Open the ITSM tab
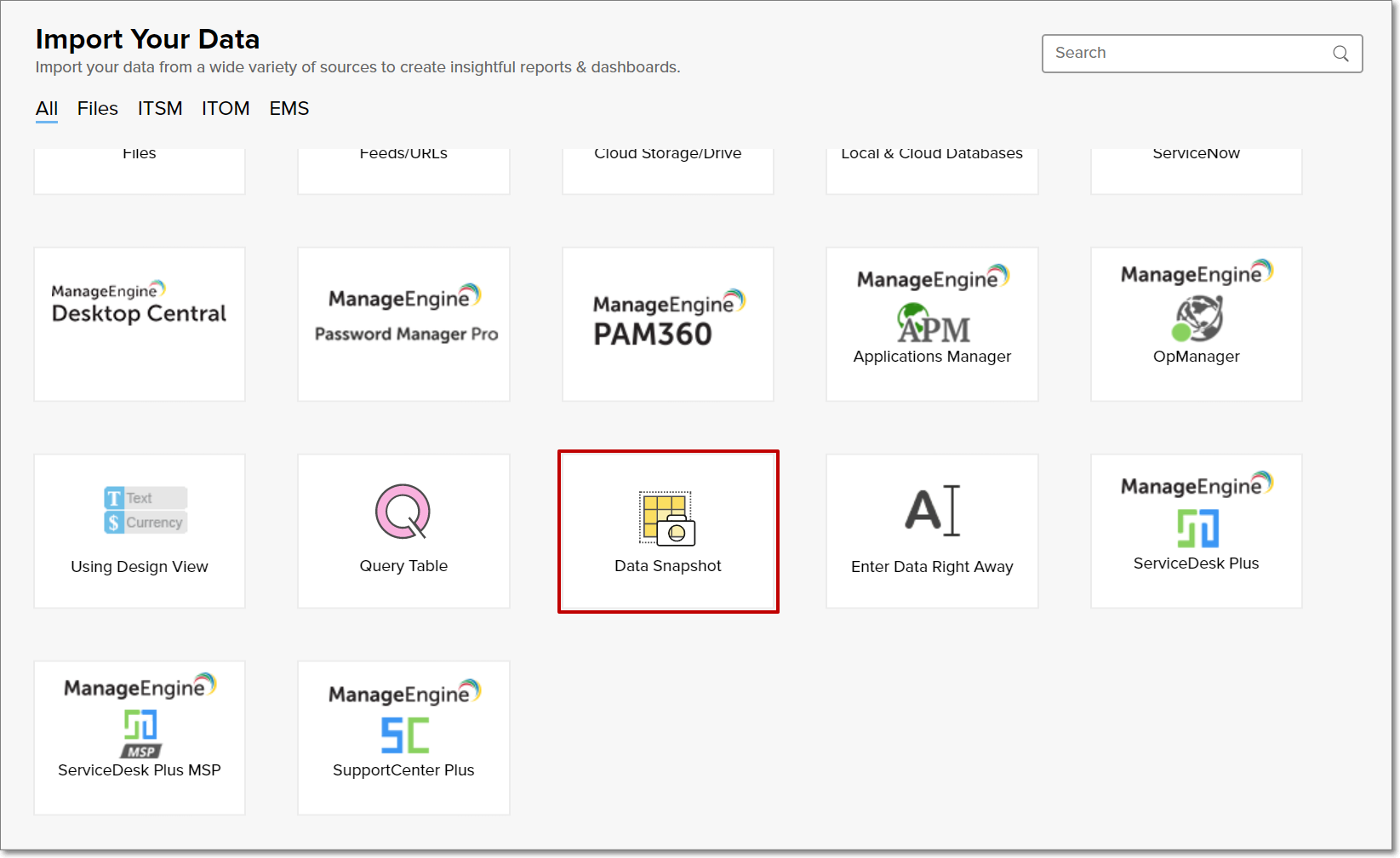The width and height of the screenshot is (1400, 858). (x=160, y=109)
